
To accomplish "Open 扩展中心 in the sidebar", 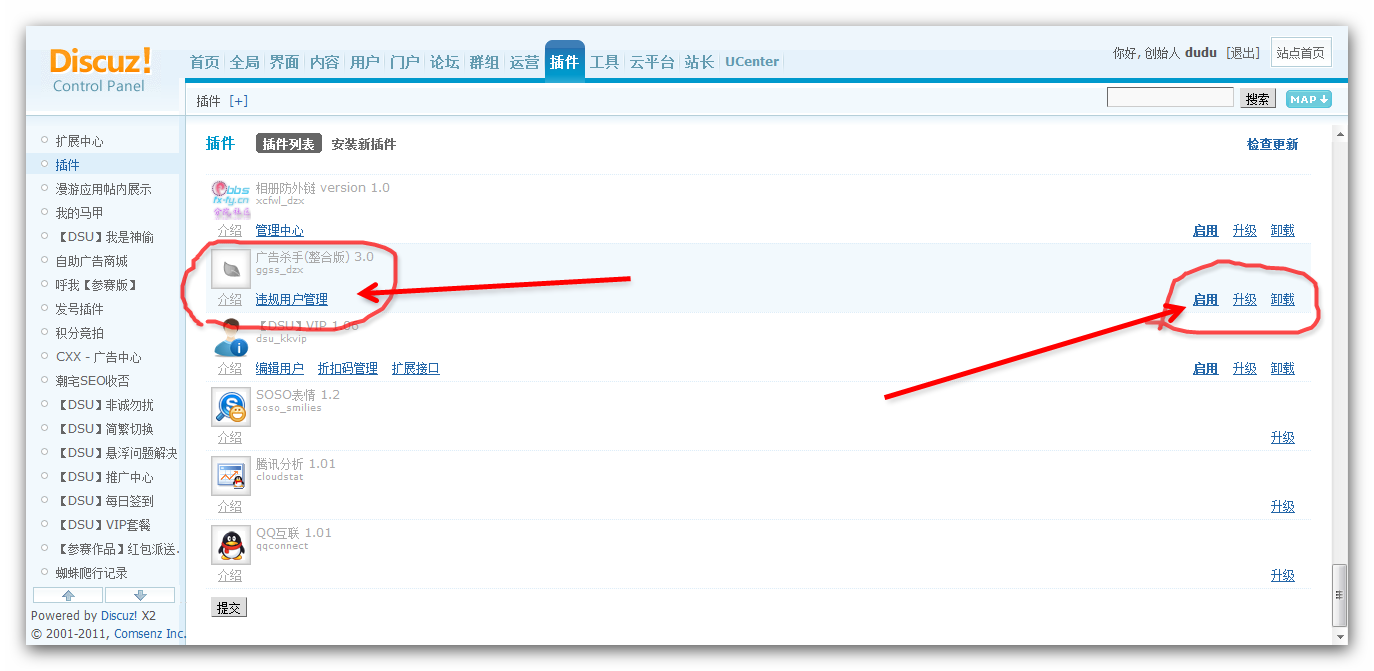I will pos(80,141).
